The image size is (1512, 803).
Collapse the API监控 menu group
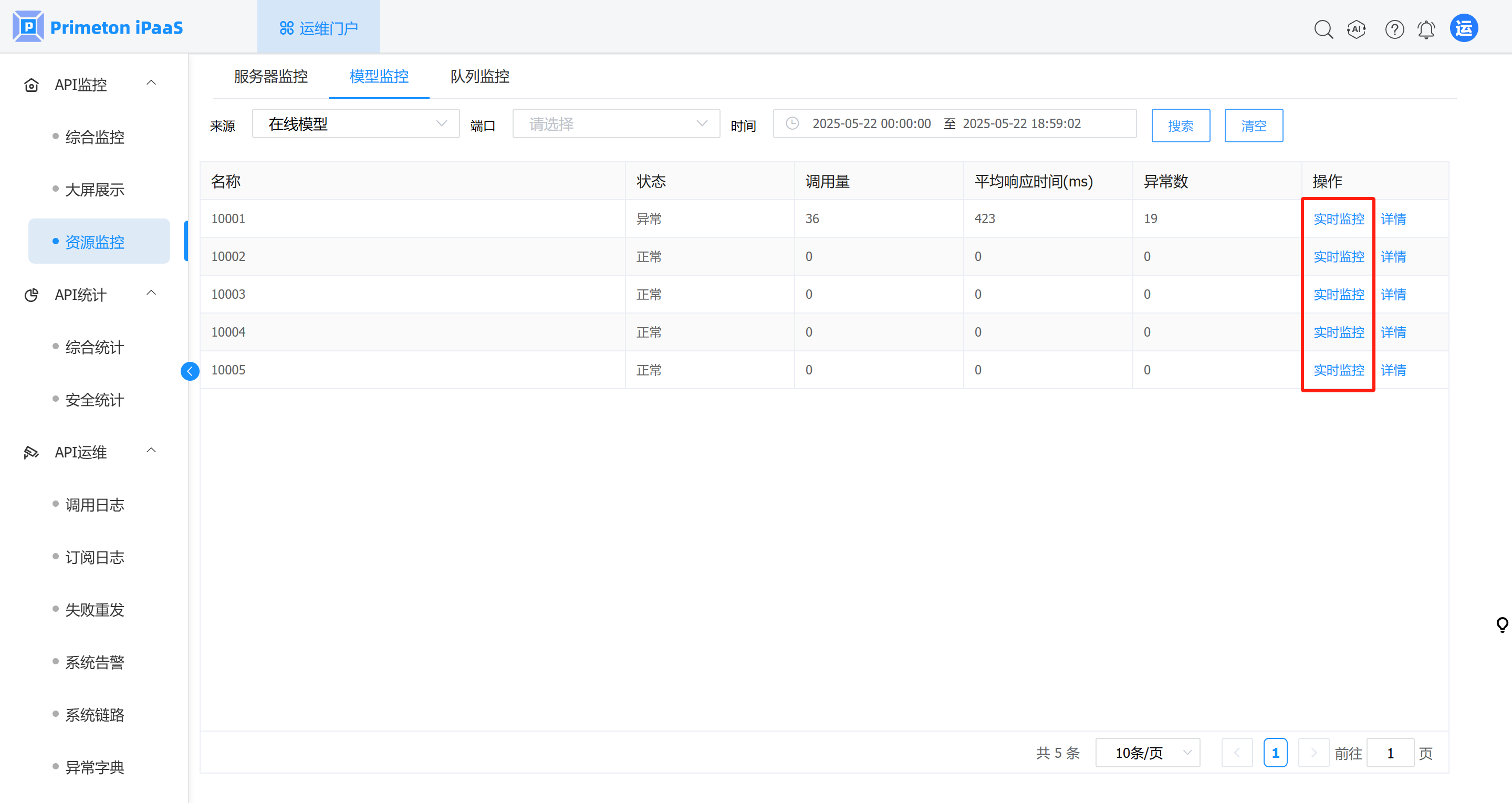[x=151, y=84]
